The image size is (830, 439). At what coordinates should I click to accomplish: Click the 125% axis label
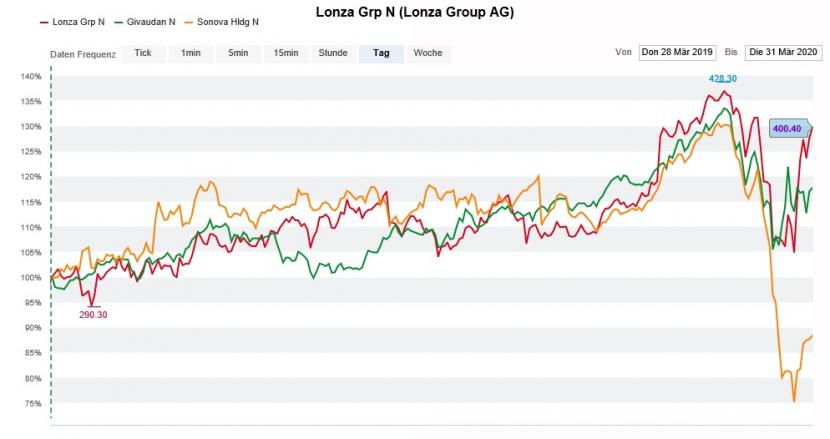coord(31,152)
